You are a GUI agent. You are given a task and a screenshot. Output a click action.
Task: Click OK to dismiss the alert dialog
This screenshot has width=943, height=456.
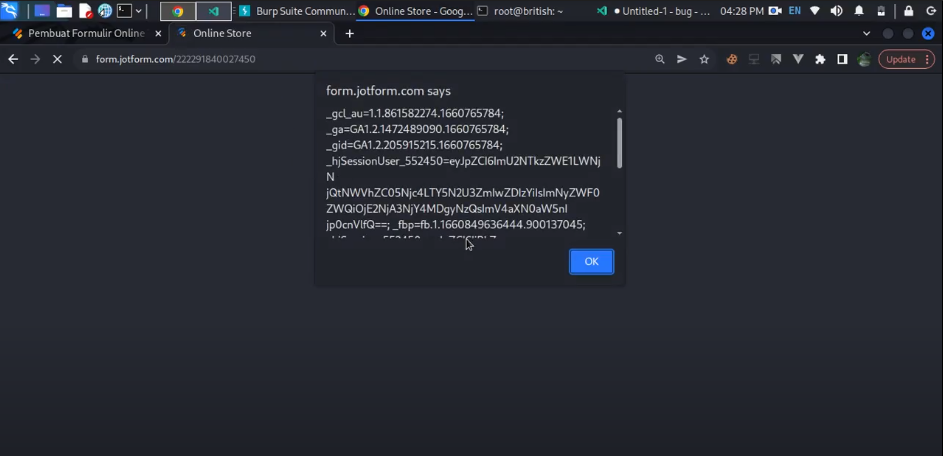pyautogui.click(x=591, y=261)
